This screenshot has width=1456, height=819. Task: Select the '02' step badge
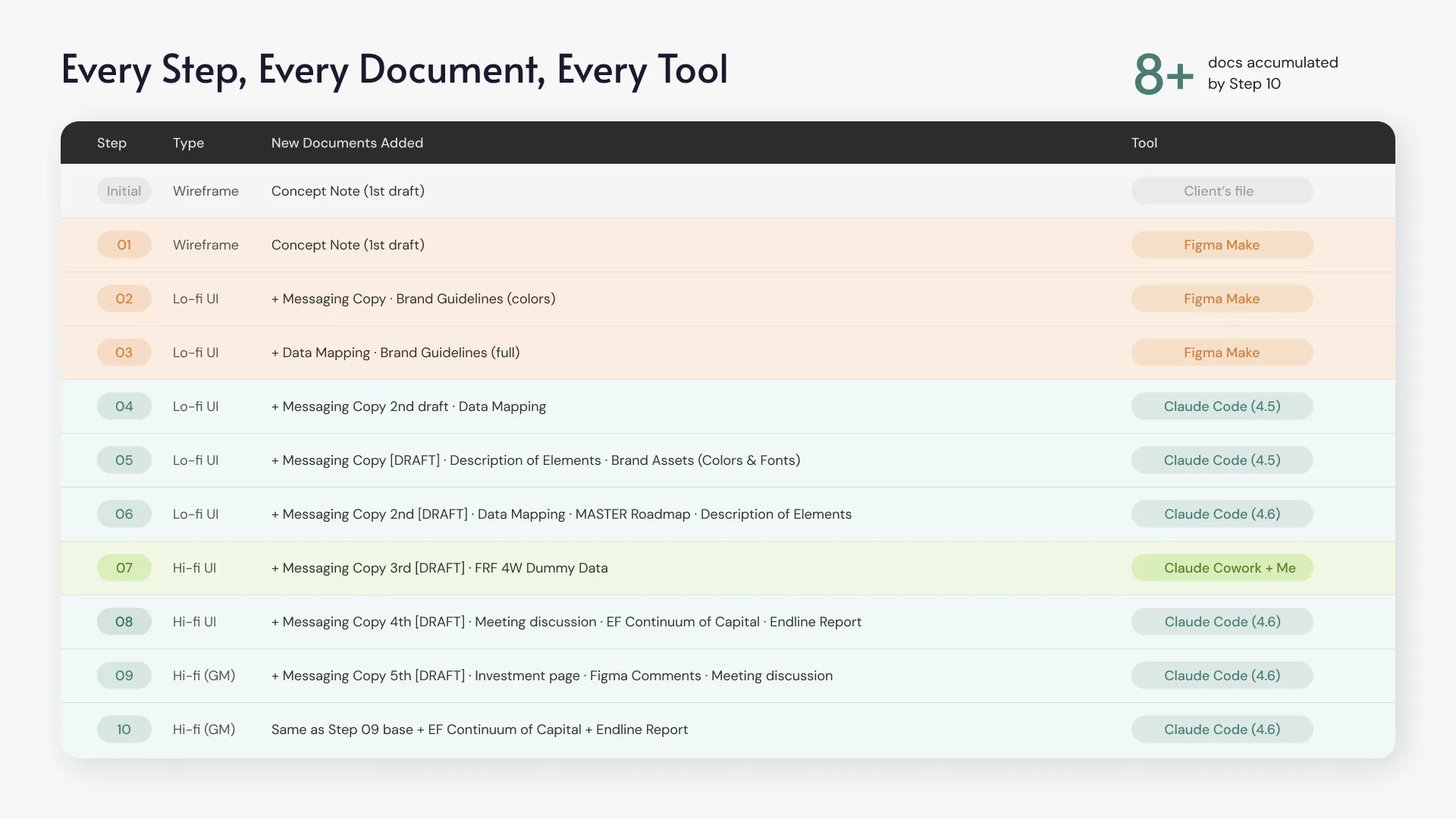click(x=124, y=299)
